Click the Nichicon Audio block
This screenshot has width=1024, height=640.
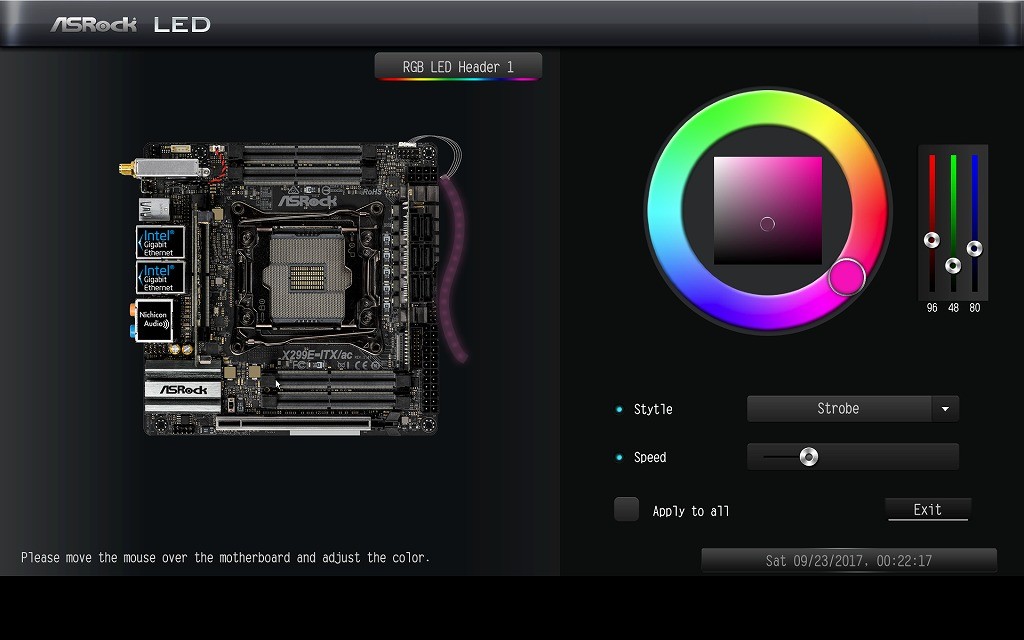(x=154, y=320)
